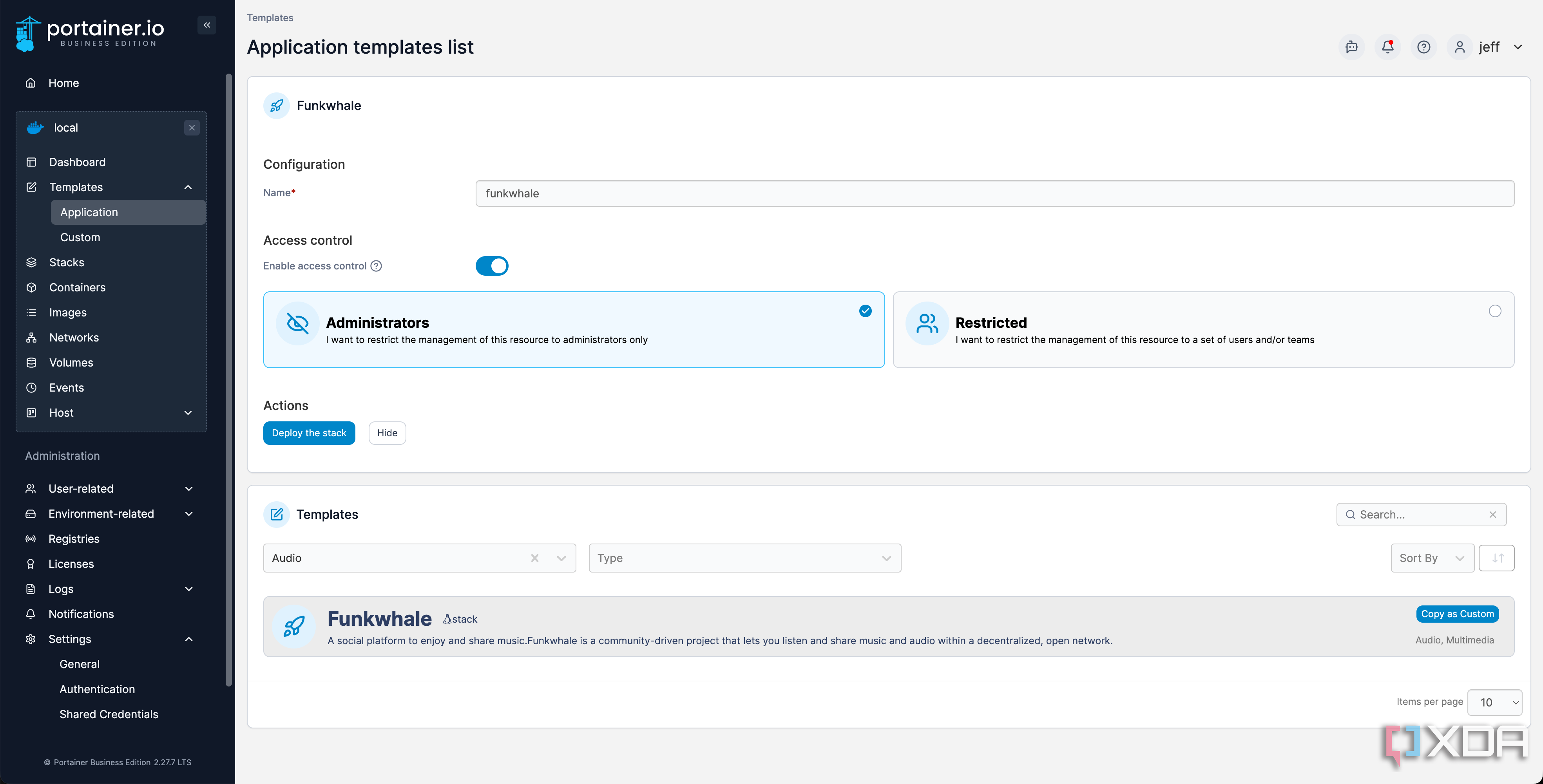The height and width of the screenshot is (784, 1543).
Task: Clear the Audio category filter
Action: click(x=534, y=558)
